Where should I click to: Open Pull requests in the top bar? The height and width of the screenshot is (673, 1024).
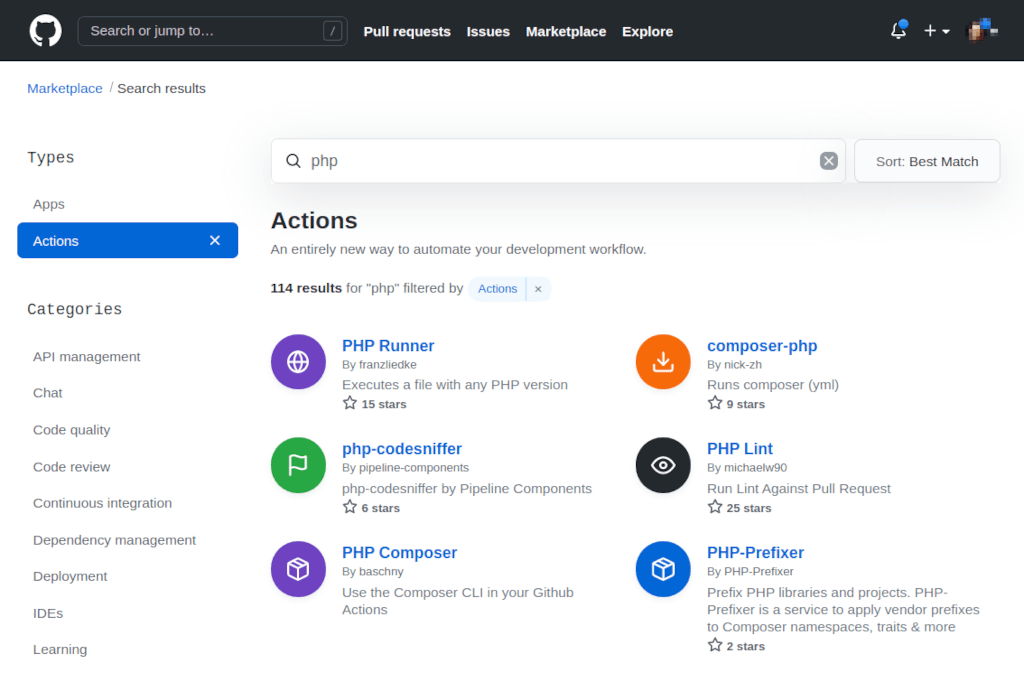407,31
